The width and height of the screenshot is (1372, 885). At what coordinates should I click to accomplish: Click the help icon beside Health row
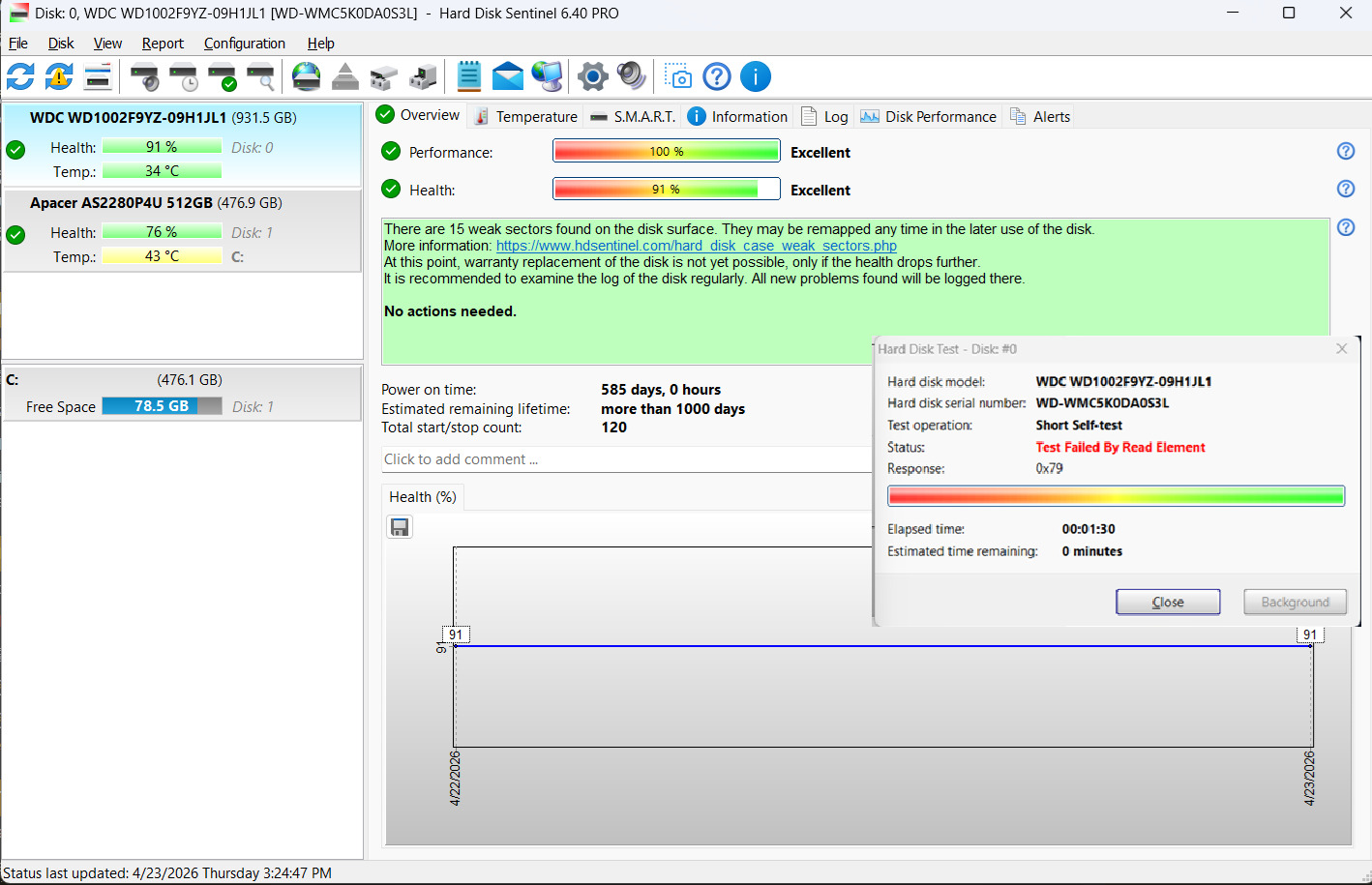pos(1346,189)
